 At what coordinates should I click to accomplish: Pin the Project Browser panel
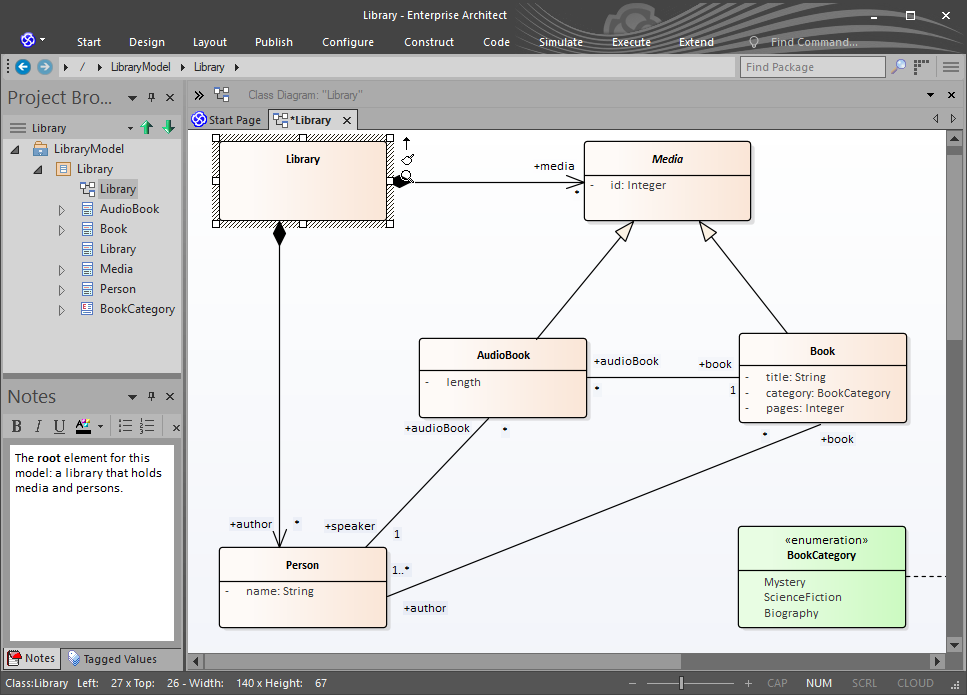click(x=151, y=97)
